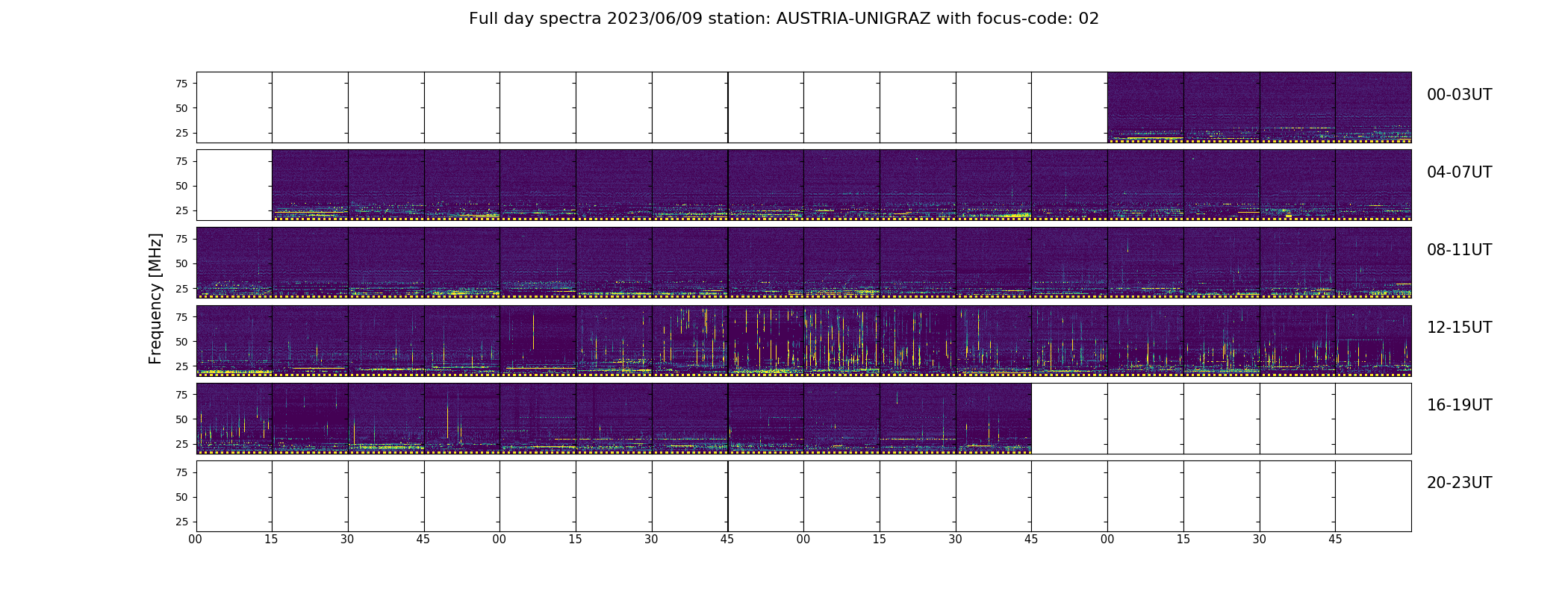The width and height of the screenshot is (1568, 597).
Task: Click the first spectrogram panel in the 08-11UT row
Action: coord(234,263)
